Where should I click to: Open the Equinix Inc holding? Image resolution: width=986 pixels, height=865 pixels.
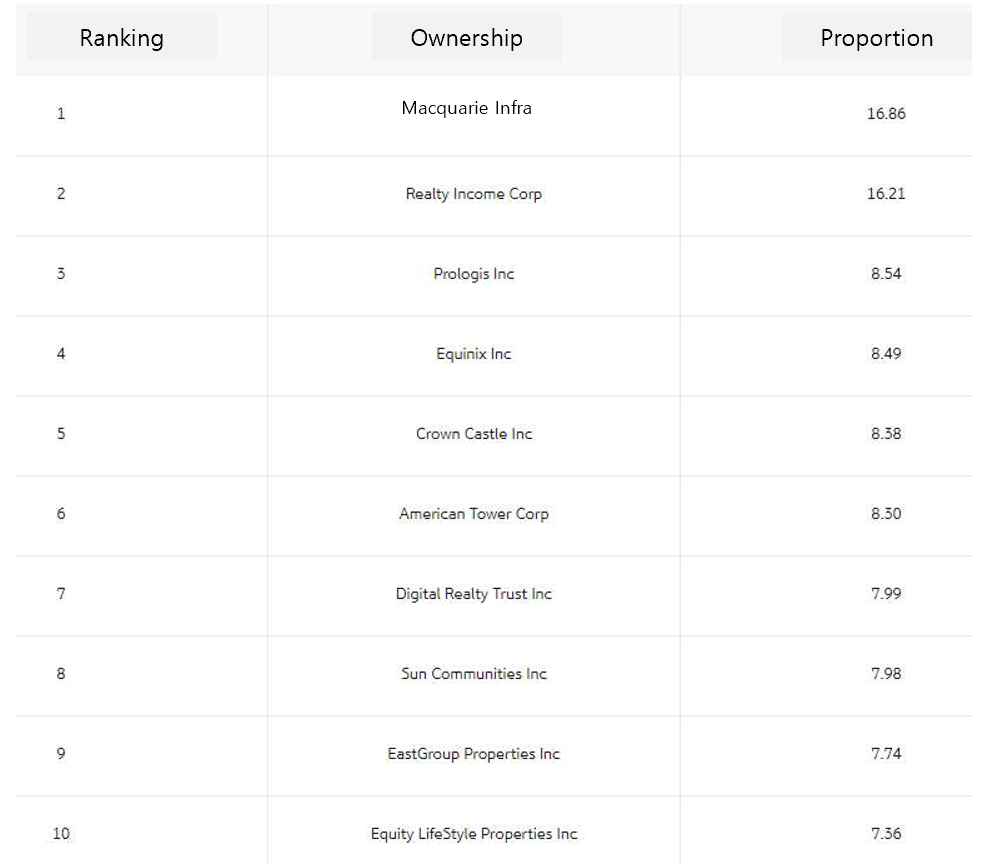click(474, 353)
